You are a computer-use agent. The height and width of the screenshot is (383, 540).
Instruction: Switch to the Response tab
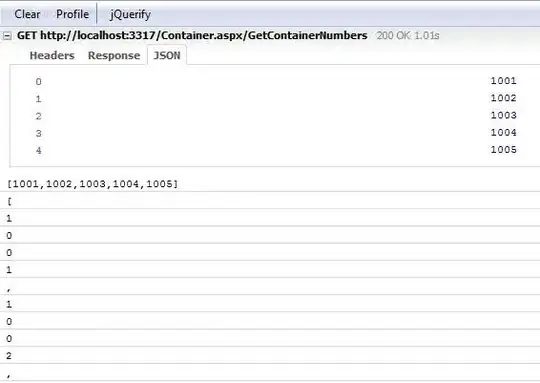coord(114,55)
